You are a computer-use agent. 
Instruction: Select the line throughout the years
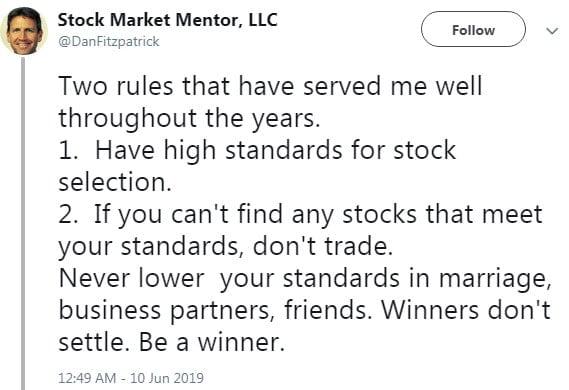pyautogui.click(x=189, y=119)
